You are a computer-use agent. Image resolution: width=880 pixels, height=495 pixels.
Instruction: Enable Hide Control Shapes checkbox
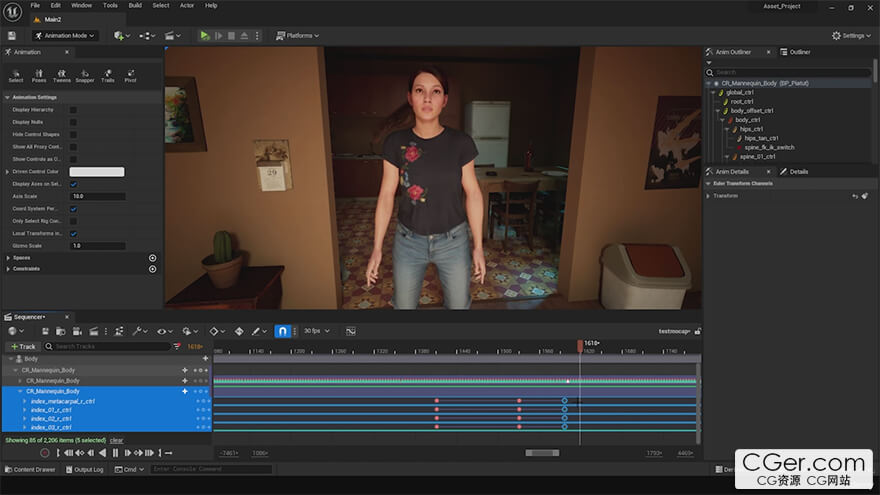click(73, 134)
